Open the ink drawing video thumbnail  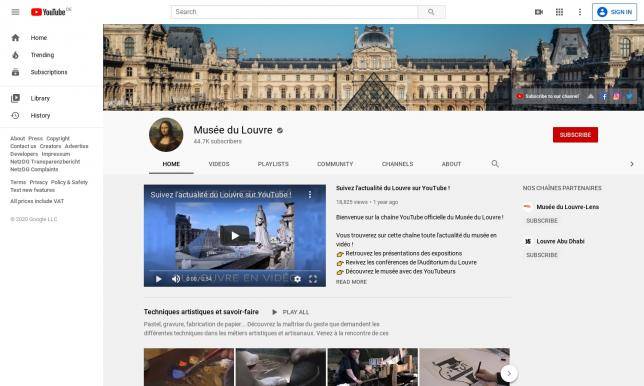pos(465,367)
